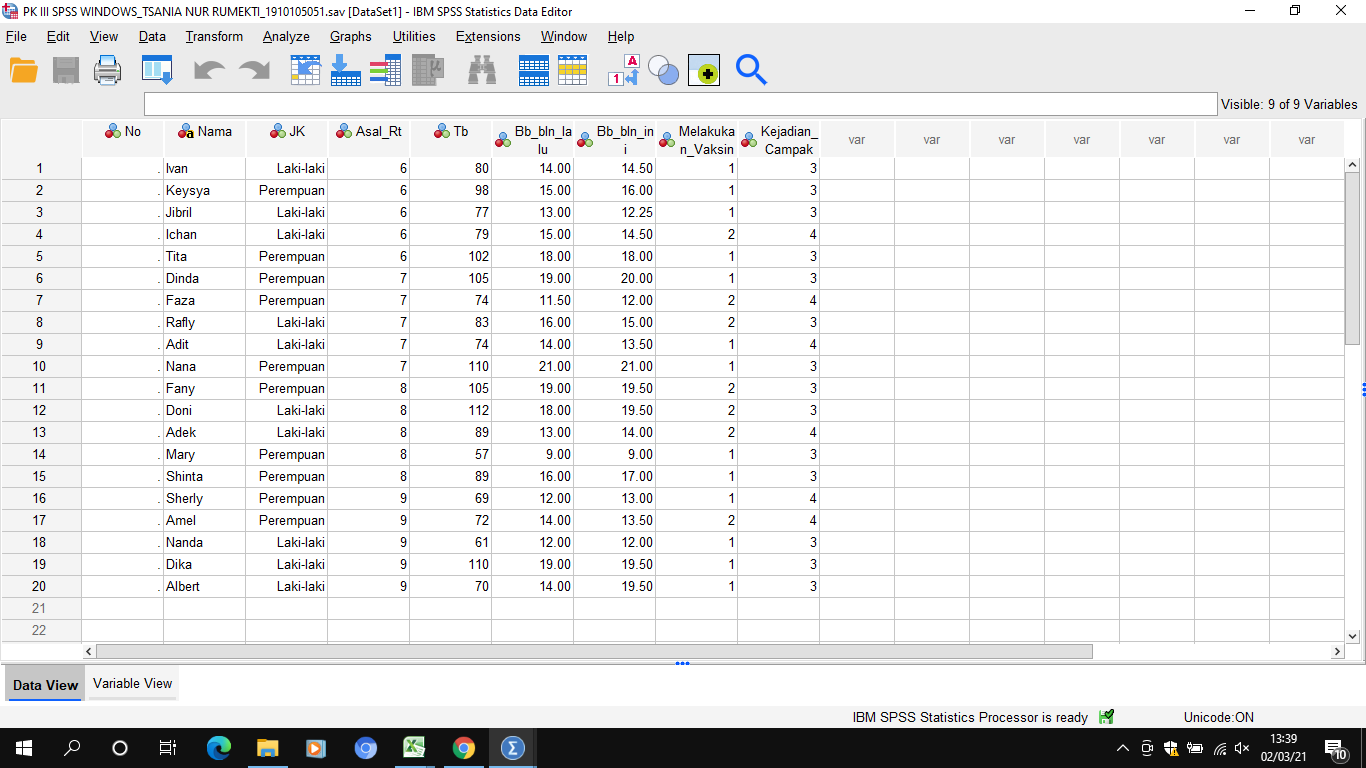Viewport: 1366px width, 768px height.
Task: Click the vertical scrollbar up arrow
Action: point(1353,165)
